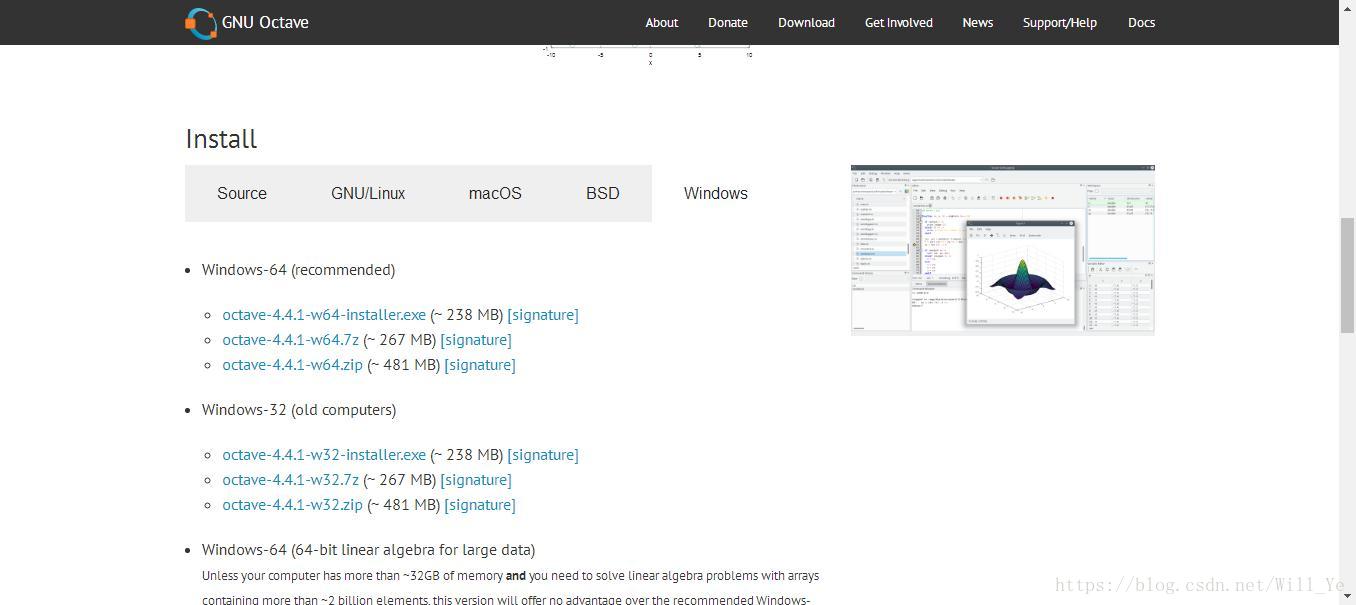This screenshot has width=1356, height=605.
Task: Download octave-4.4.1-w32.zip archive
Action: pos(292,505)
